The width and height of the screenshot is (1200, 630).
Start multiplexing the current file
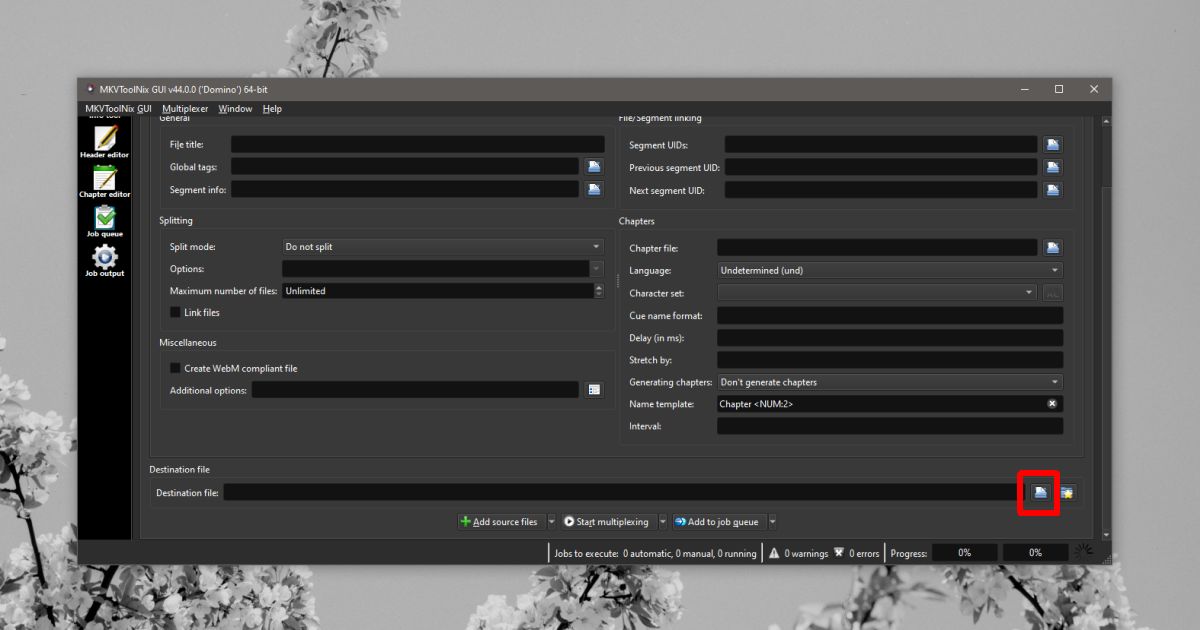pyautogui.click(x=610, y=521)
